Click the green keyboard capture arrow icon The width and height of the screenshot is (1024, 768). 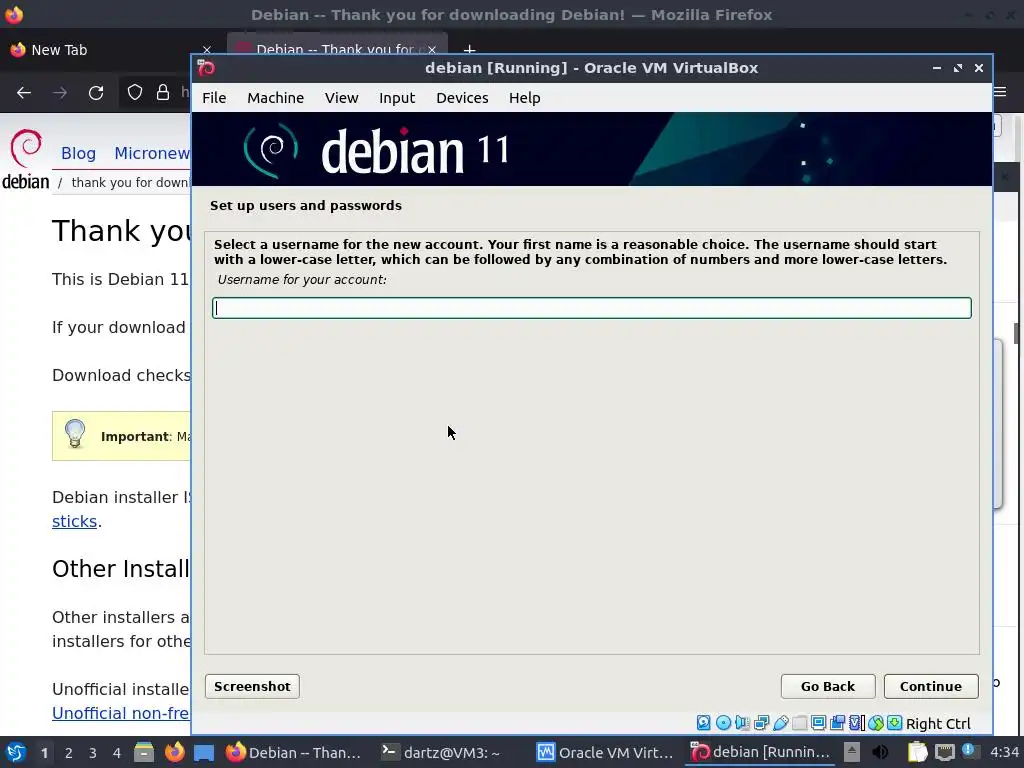pos(895,723)
